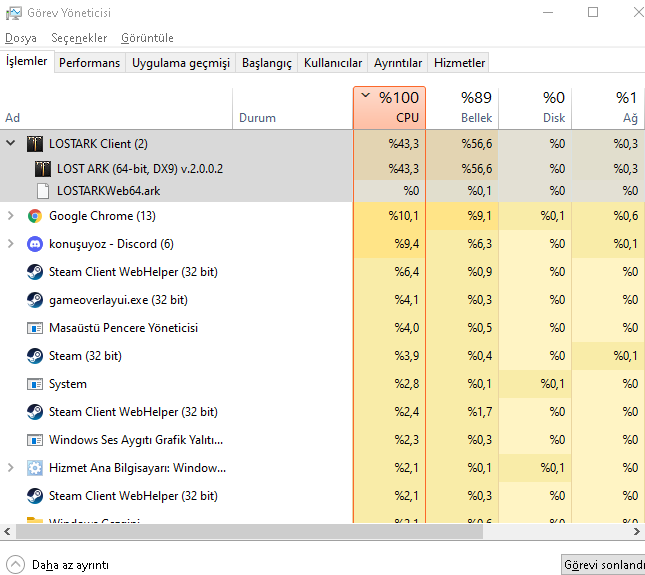Switch to the Uygulama geçmişi tab

[181, 63]
